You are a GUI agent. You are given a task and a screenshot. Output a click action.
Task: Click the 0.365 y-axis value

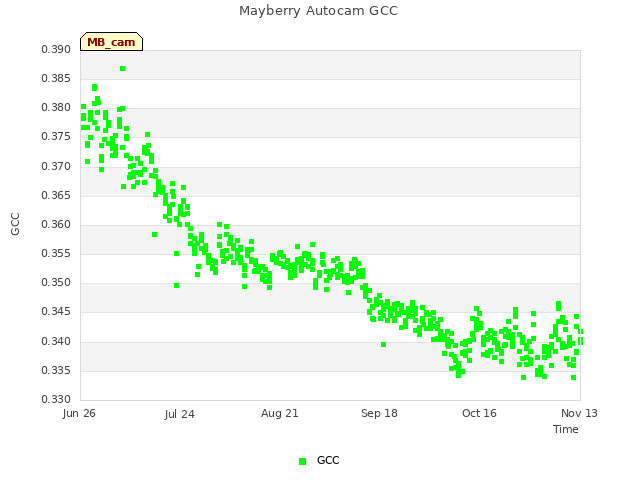(x=56, y=196)
